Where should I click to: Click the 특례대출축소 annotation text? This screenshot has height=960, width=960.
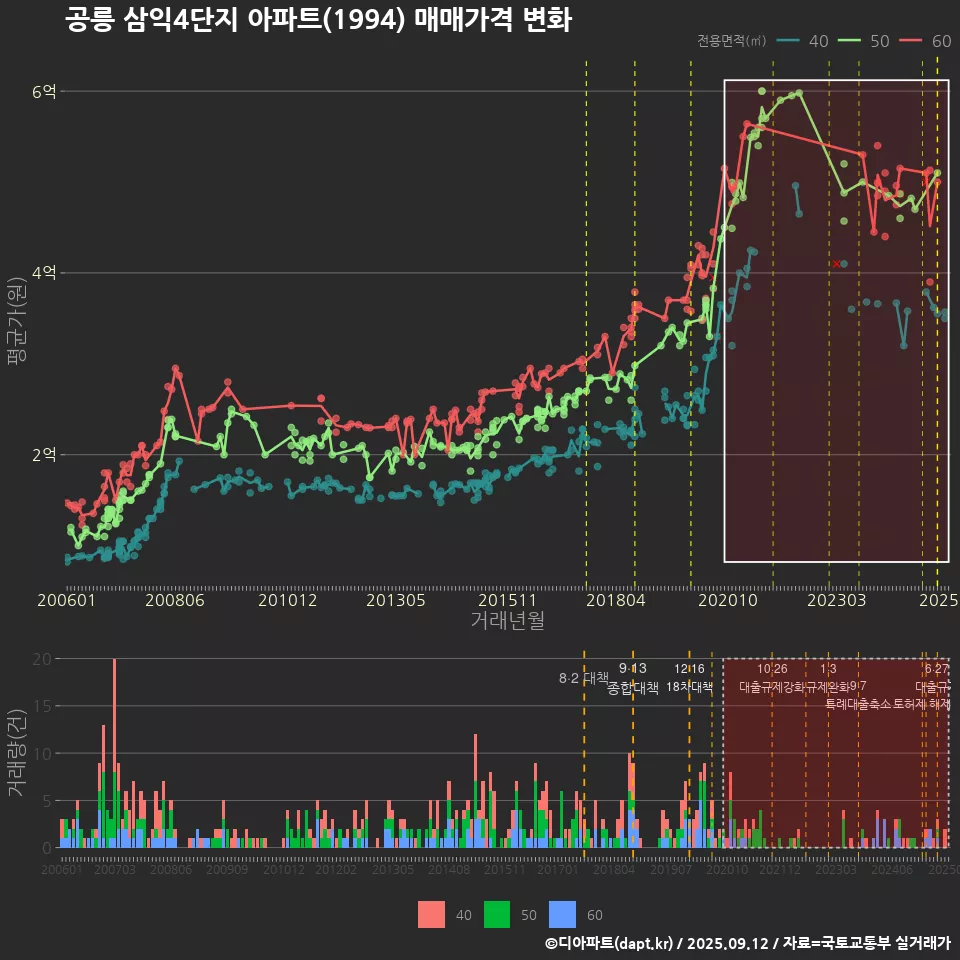[857, 704]
